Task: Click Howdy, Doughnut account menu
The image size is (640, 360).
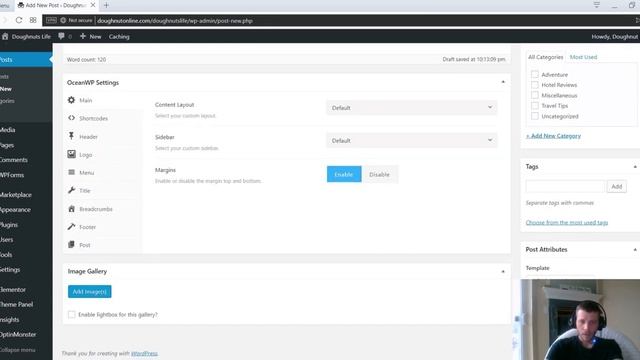Action: pos(615,36)
